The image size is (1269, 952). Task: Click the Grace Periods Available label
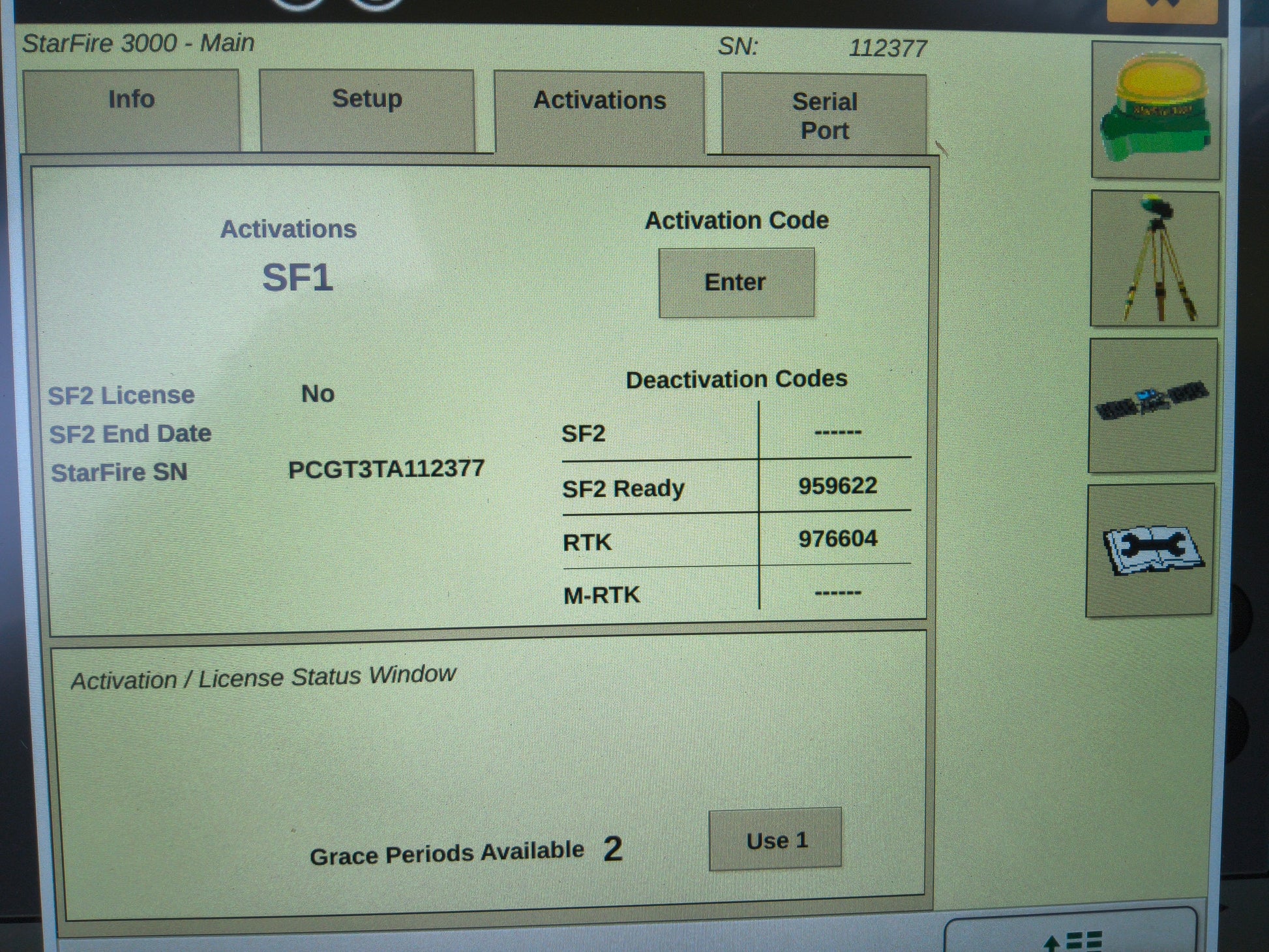point(447,854)
